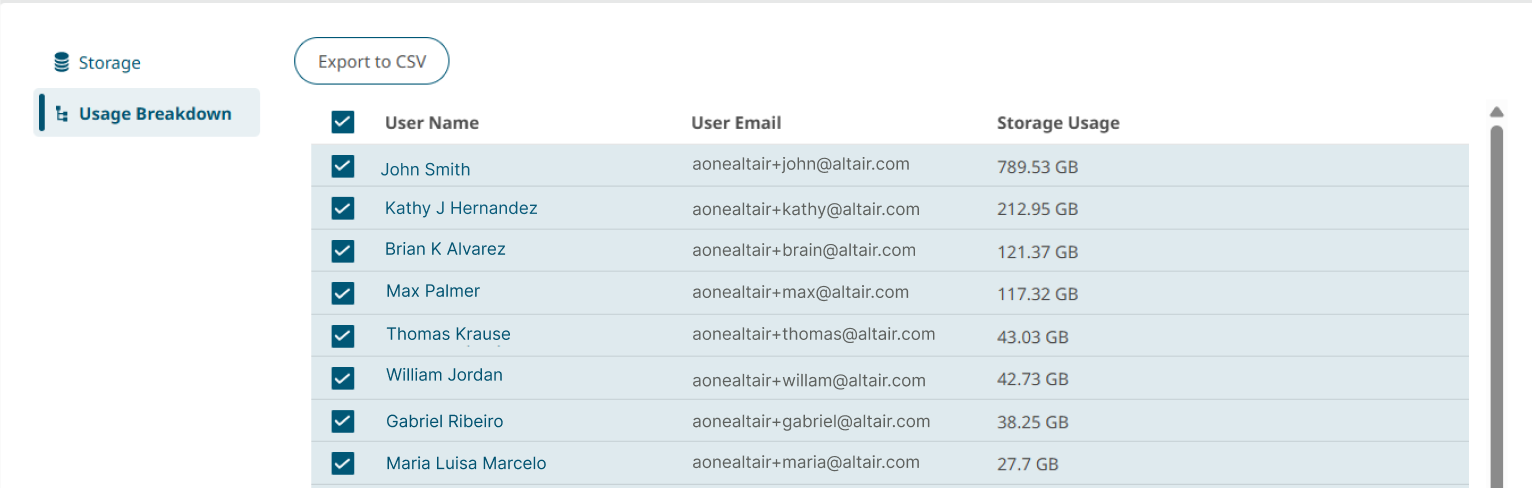Deselect Gabriel Ribeiro's checkbox

343,421
